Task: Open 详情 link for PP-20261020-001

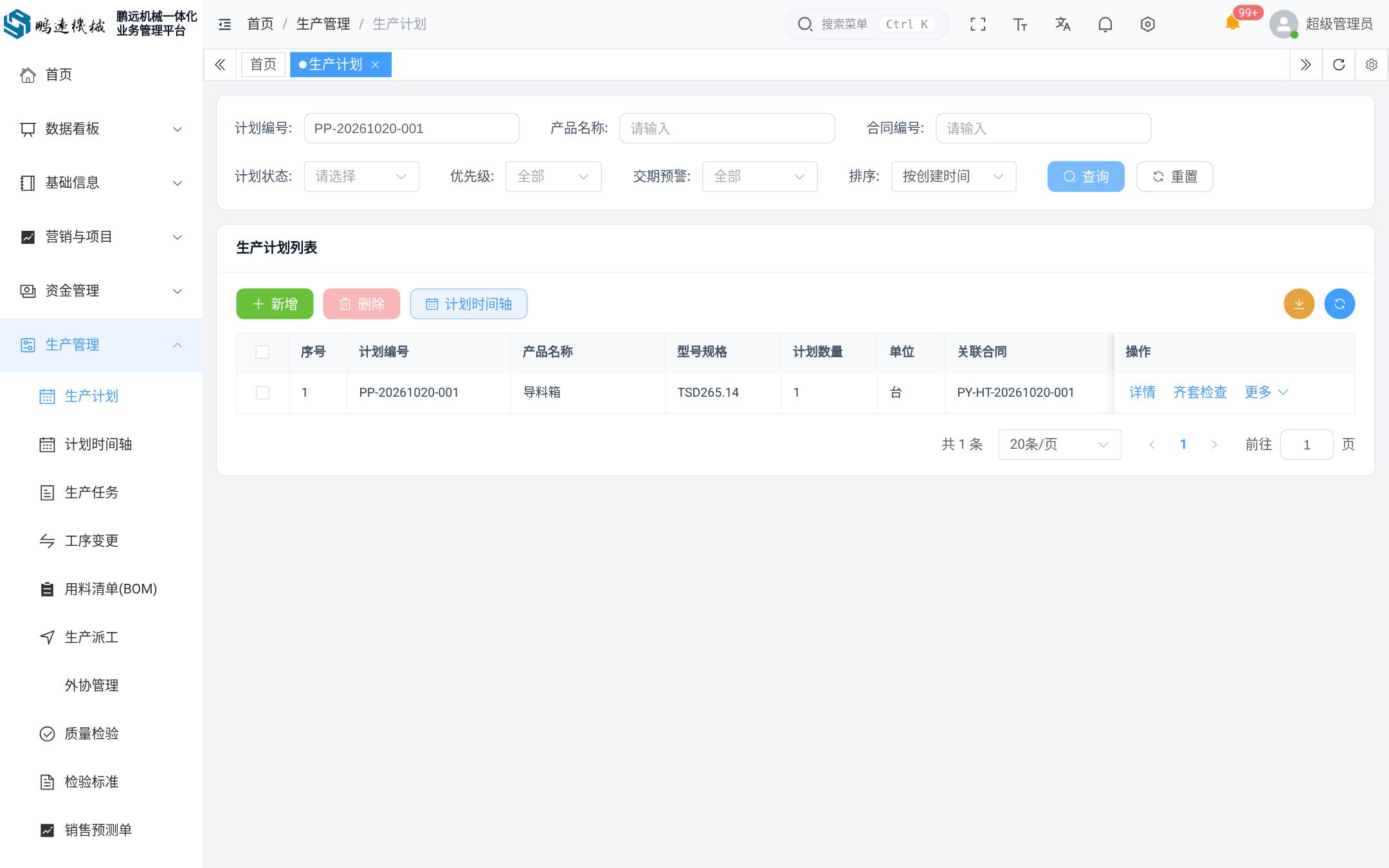Action: click(1142, 392)
